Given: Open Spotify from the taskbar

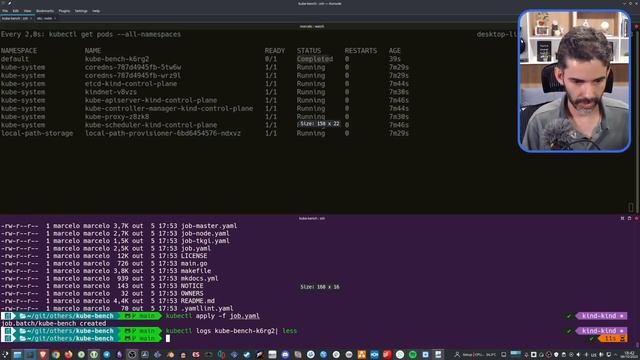Looking at the screenshot, I should tap(413, 355).
